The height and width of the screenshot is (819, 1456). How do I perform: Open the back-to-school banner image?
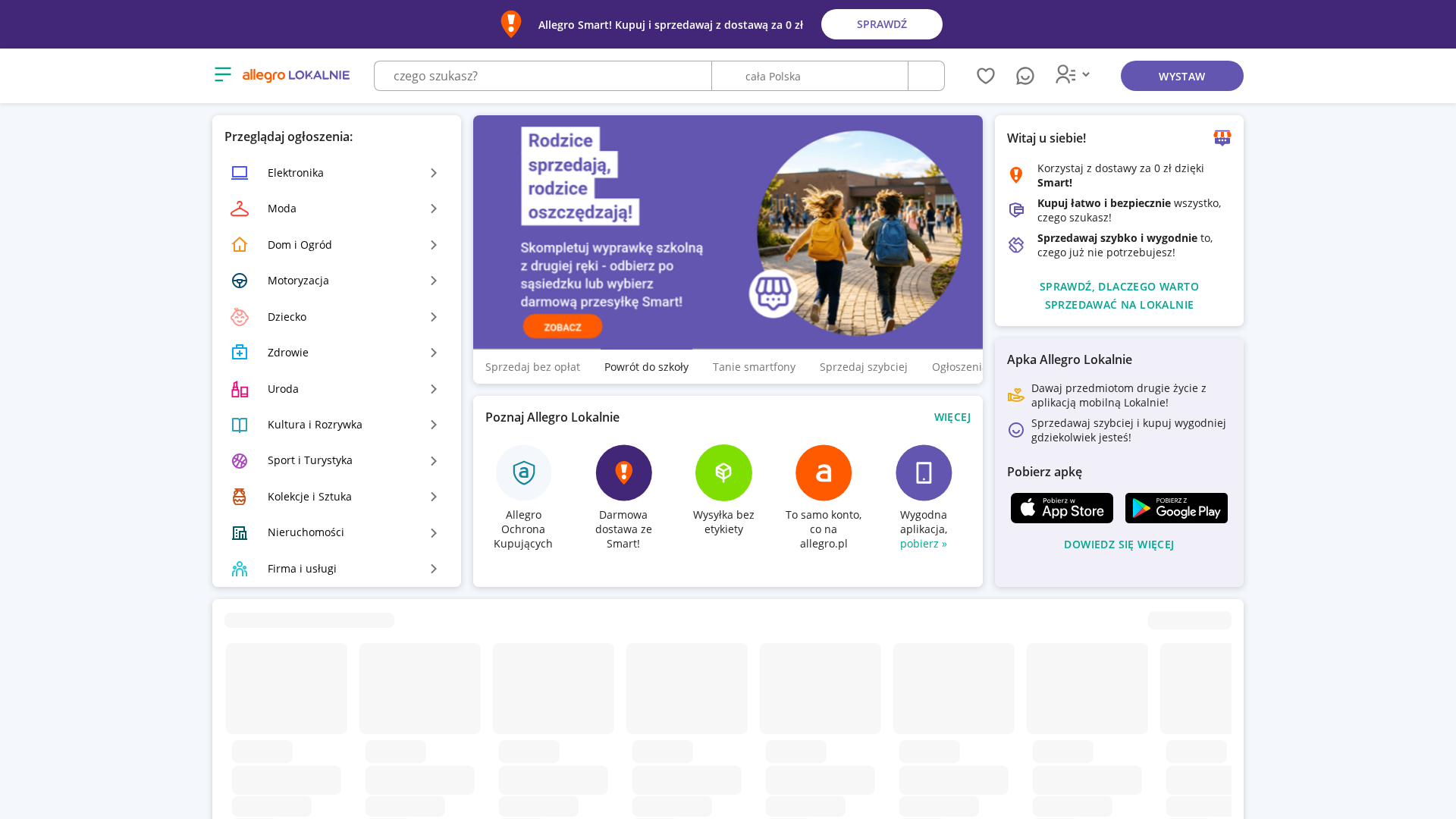point(728,232)
